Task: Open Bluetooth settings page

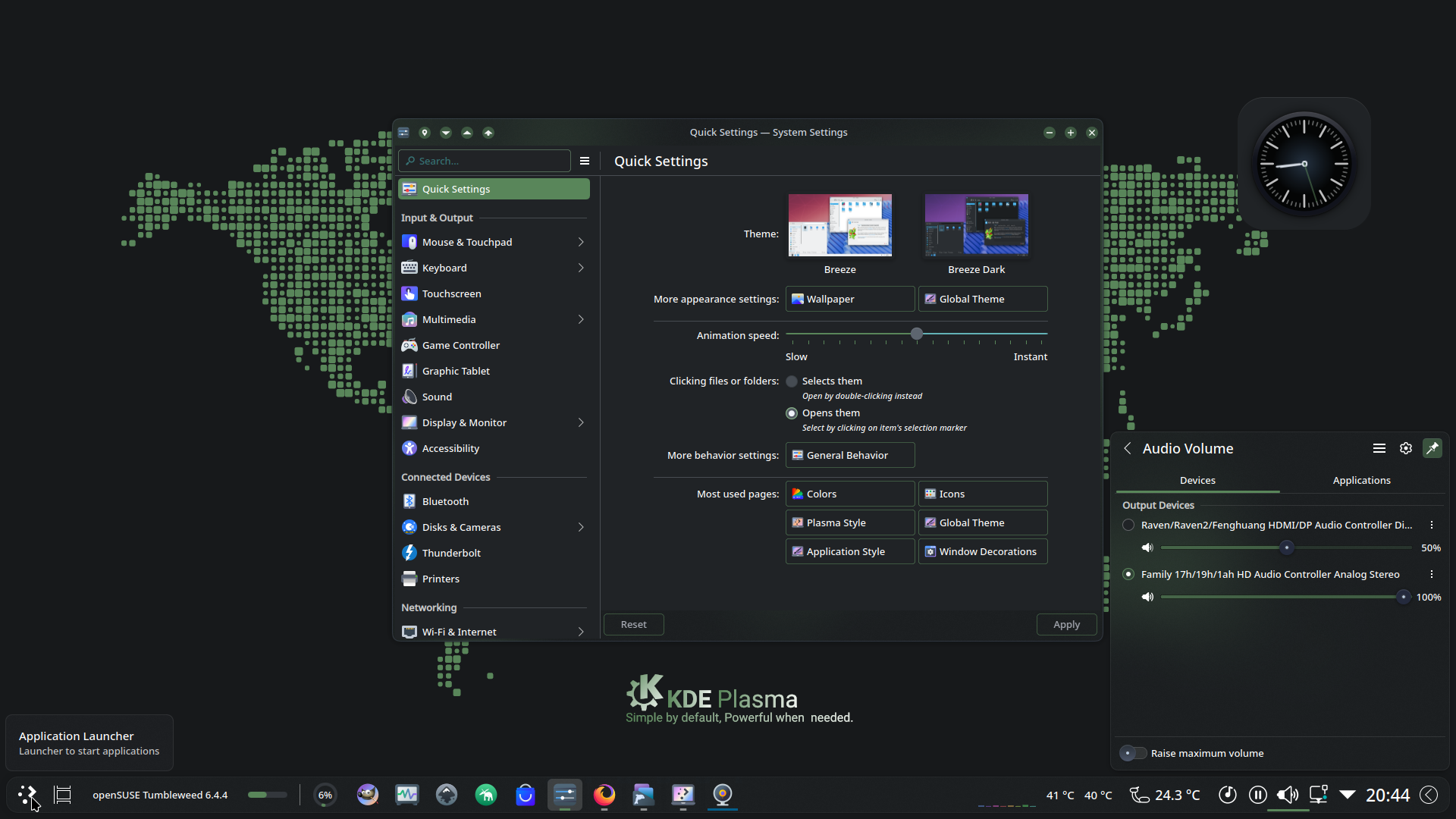Action: pyautogui.click(x=494, y=501)
